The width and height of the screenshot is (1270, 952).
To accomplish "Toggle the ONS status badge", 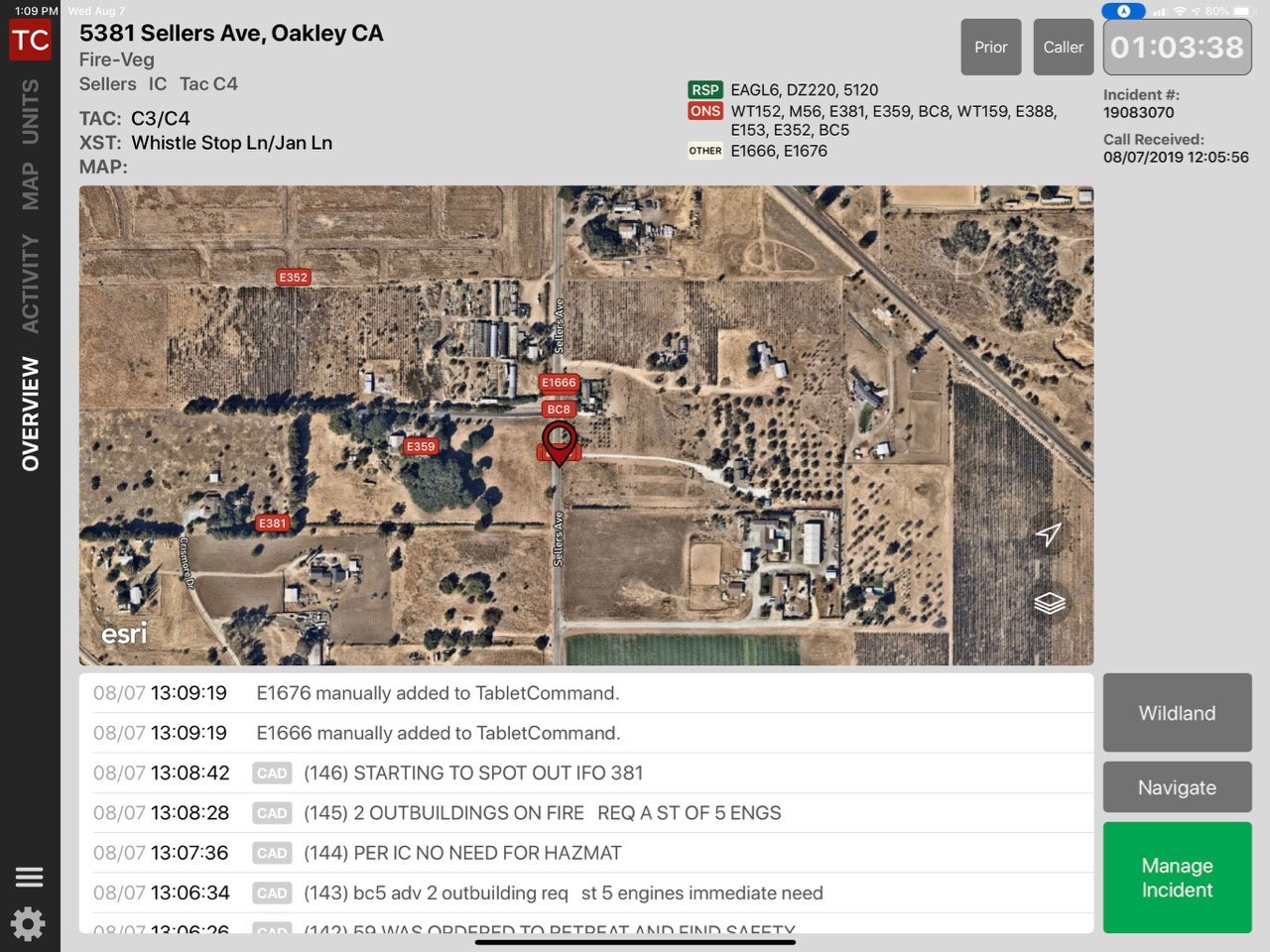I will [x=704, y=111].
